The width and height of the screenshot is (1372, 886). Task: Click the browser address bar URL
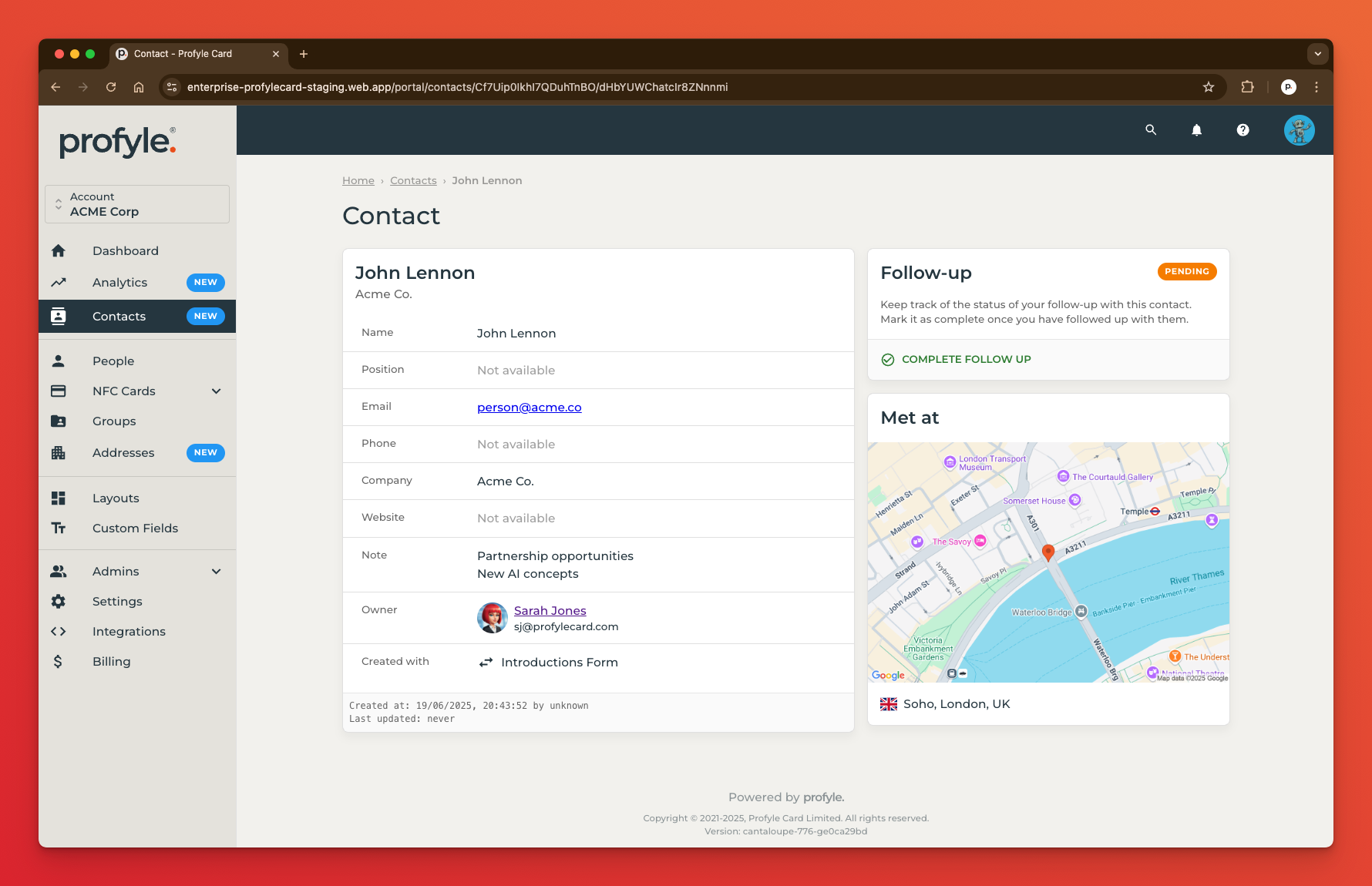[x=457, y=87]
